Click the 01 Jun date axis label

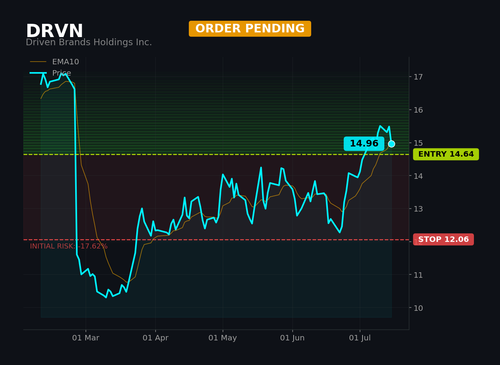[x=292, y=338]
